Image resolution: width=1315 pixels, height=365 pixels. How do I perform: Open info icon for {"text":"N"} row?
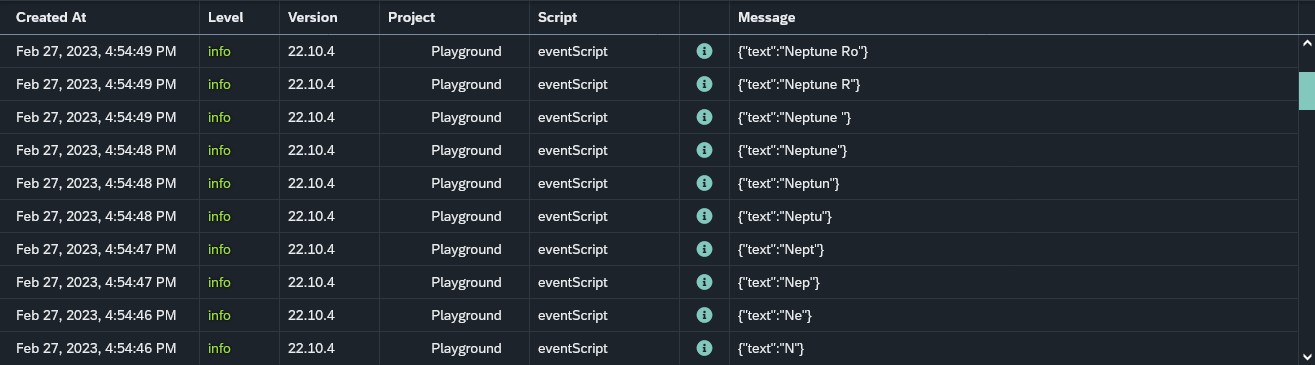click(704, 348)
